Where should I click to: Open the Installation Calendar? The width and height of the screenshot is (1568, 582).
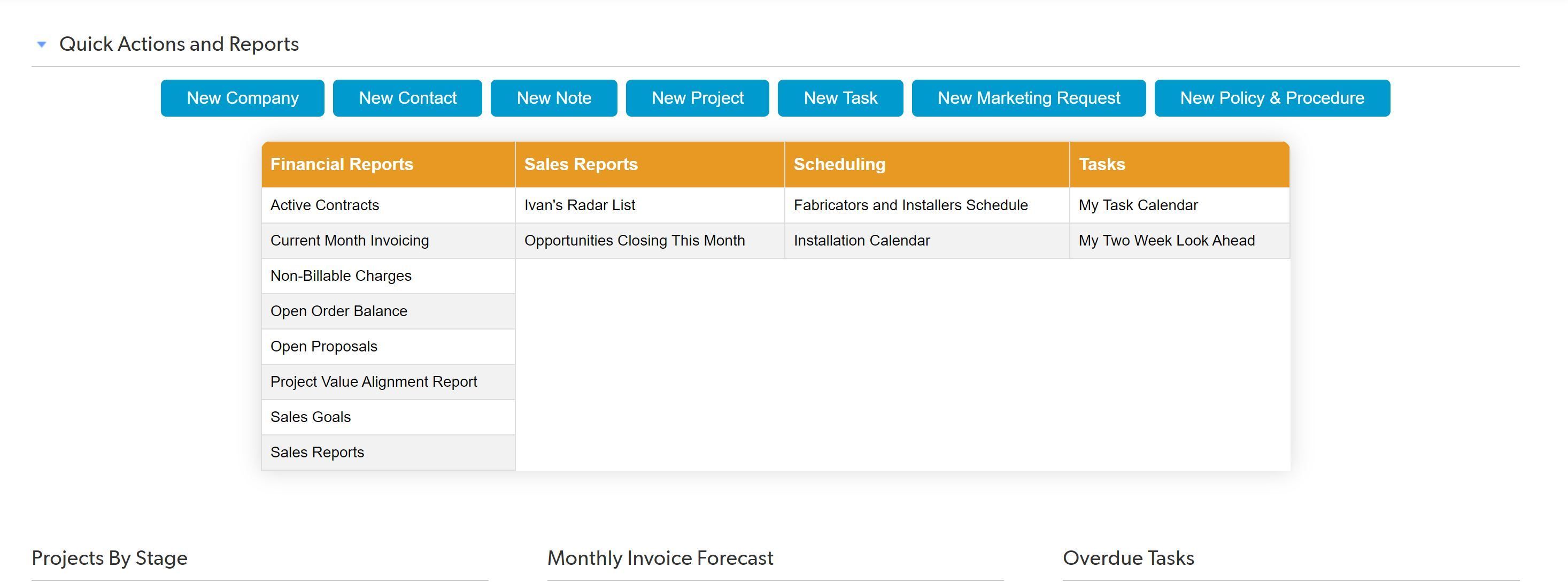tap(861, 241)
